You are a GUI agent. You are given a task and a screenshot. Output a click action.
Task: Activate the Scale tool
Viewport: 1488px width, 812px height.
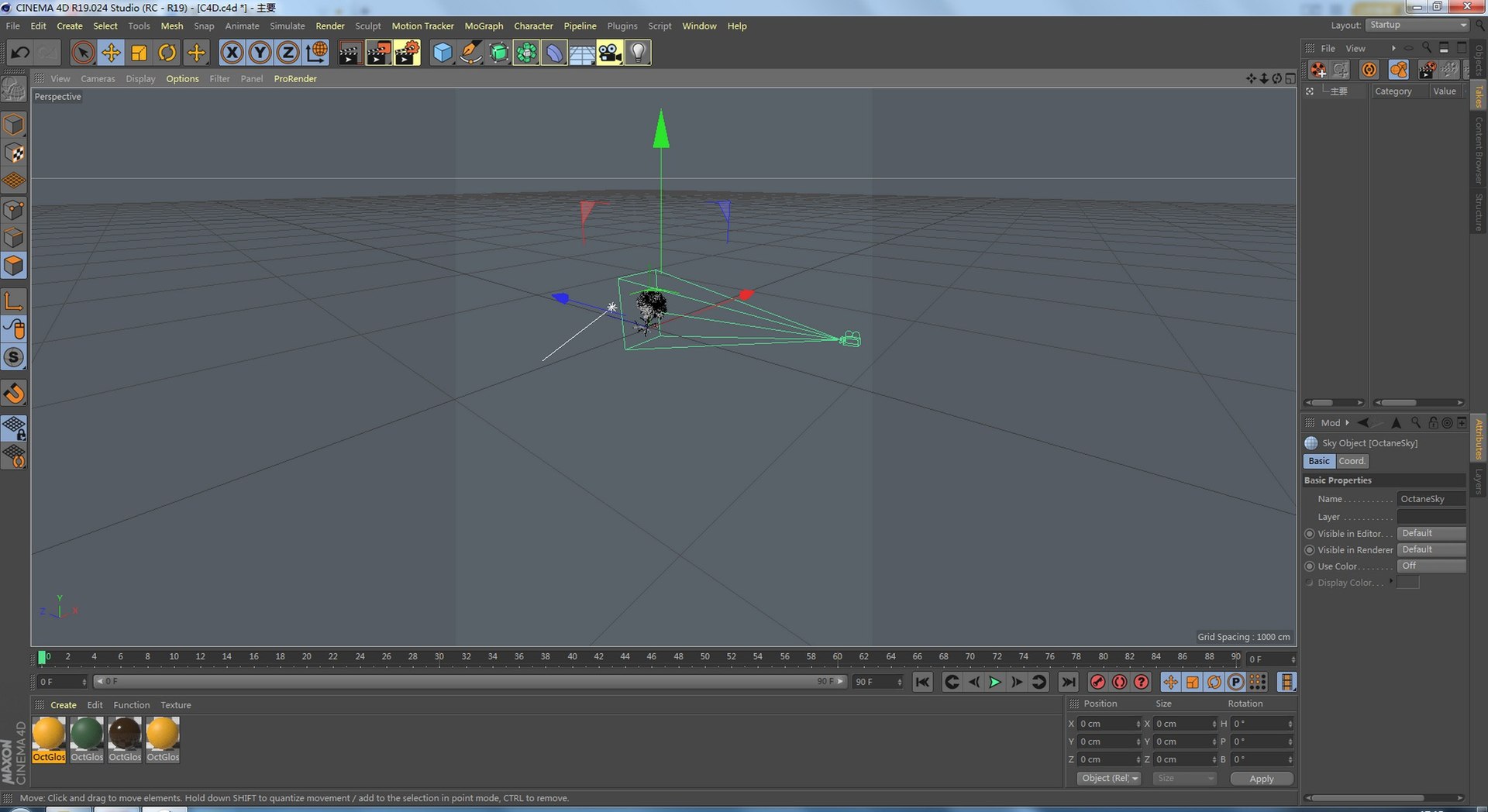(139, 53)
